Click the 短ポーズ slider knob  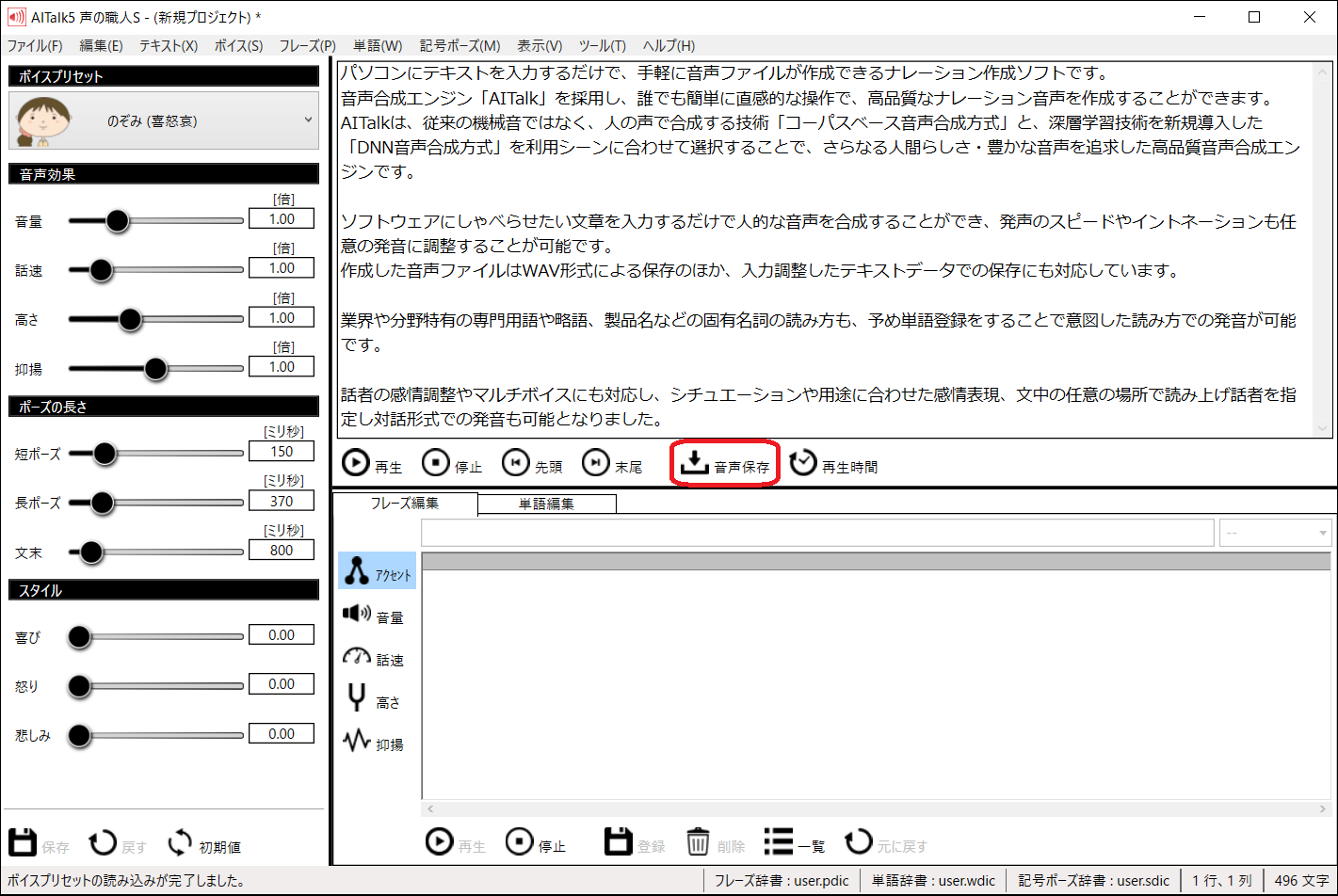[104, 454]
